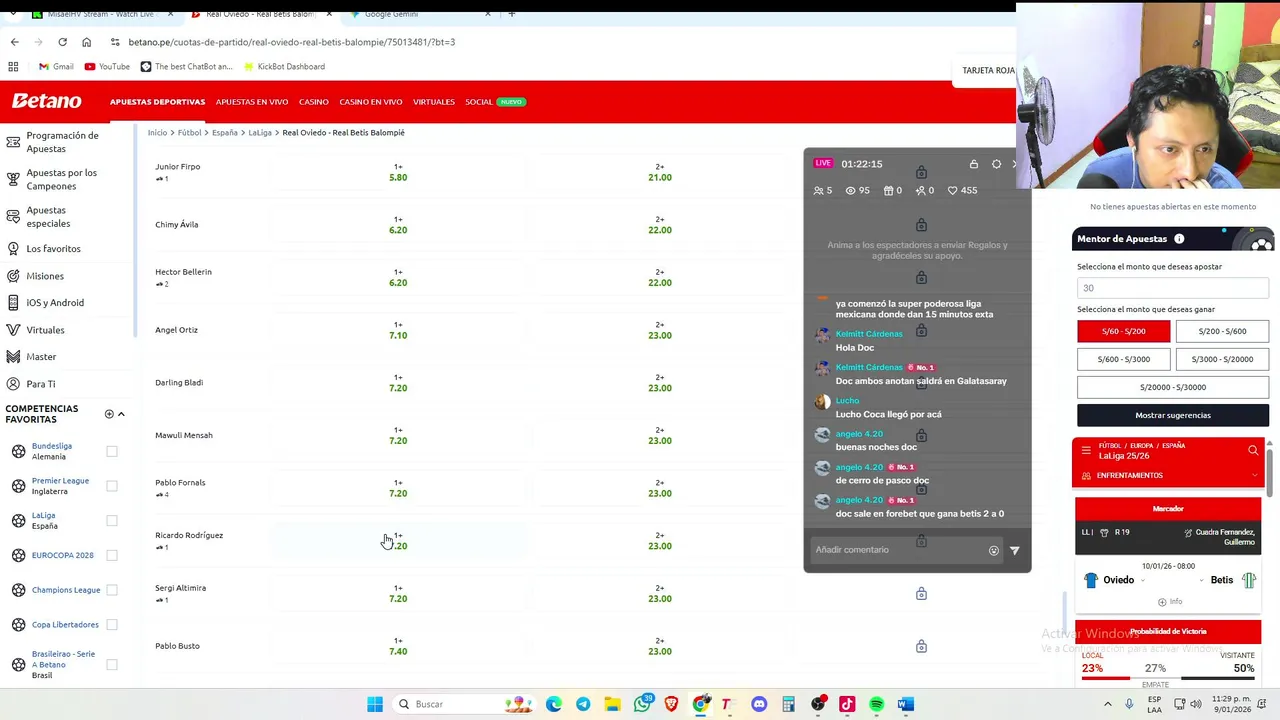This screenshot has width=1280, height=720.
Task: Open the Oviedo team dropdown arrow
Action: (1143, 580)
